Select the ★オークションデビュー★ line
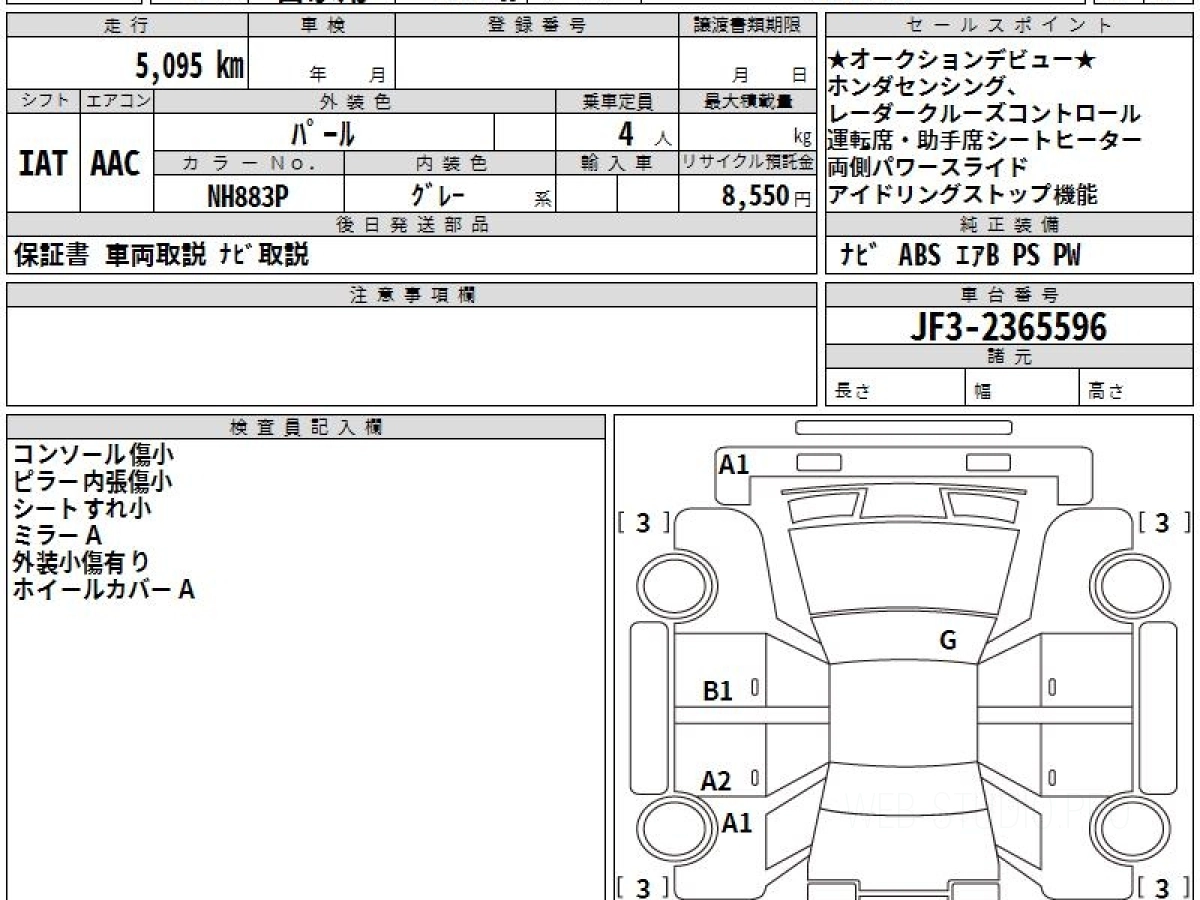The height and width of the screenshot is (900, 1200). click(x=962, y=61)
